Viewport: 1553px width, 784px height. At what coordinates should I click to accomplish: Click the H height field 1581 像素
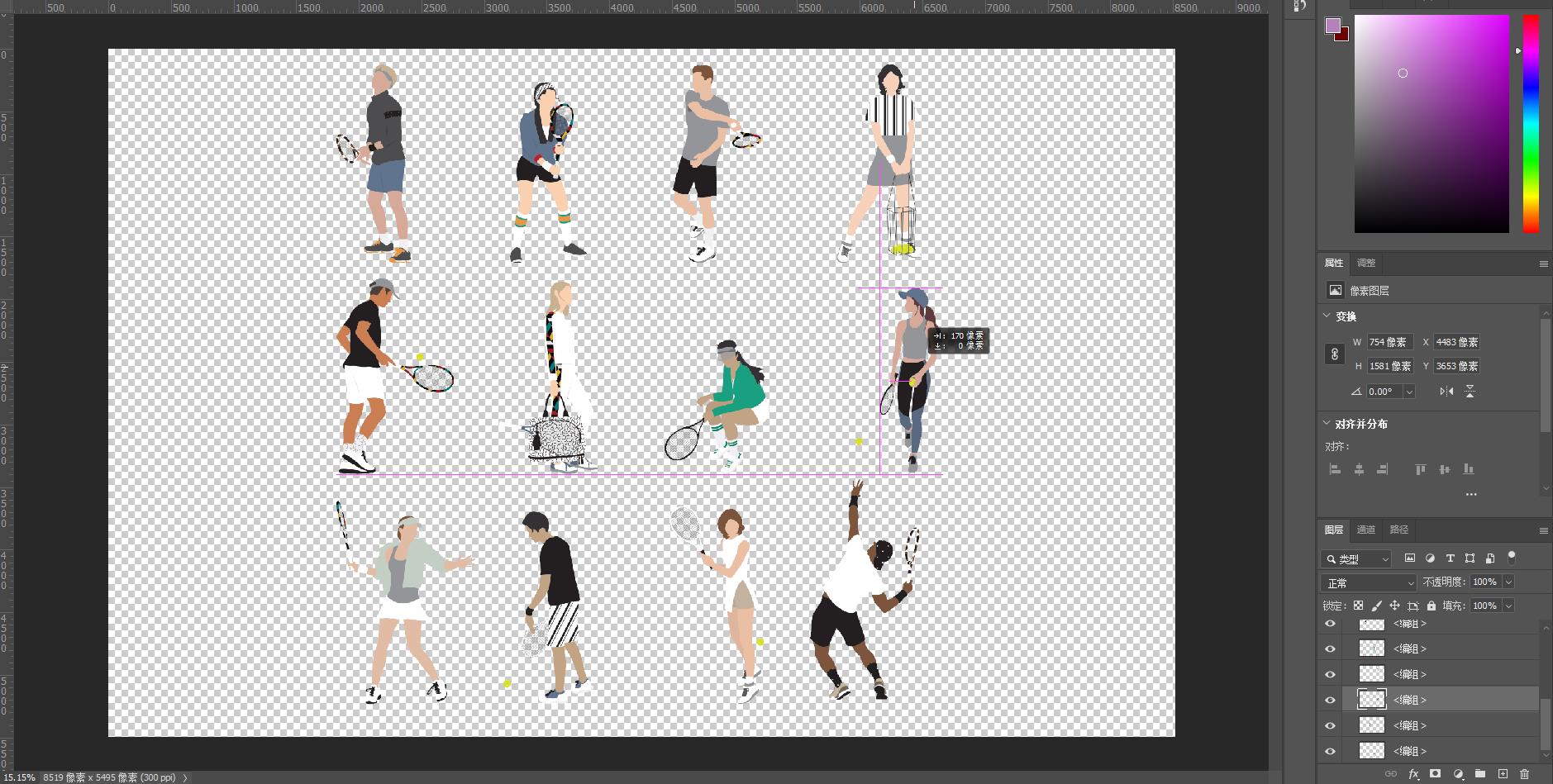(1389, 366)
